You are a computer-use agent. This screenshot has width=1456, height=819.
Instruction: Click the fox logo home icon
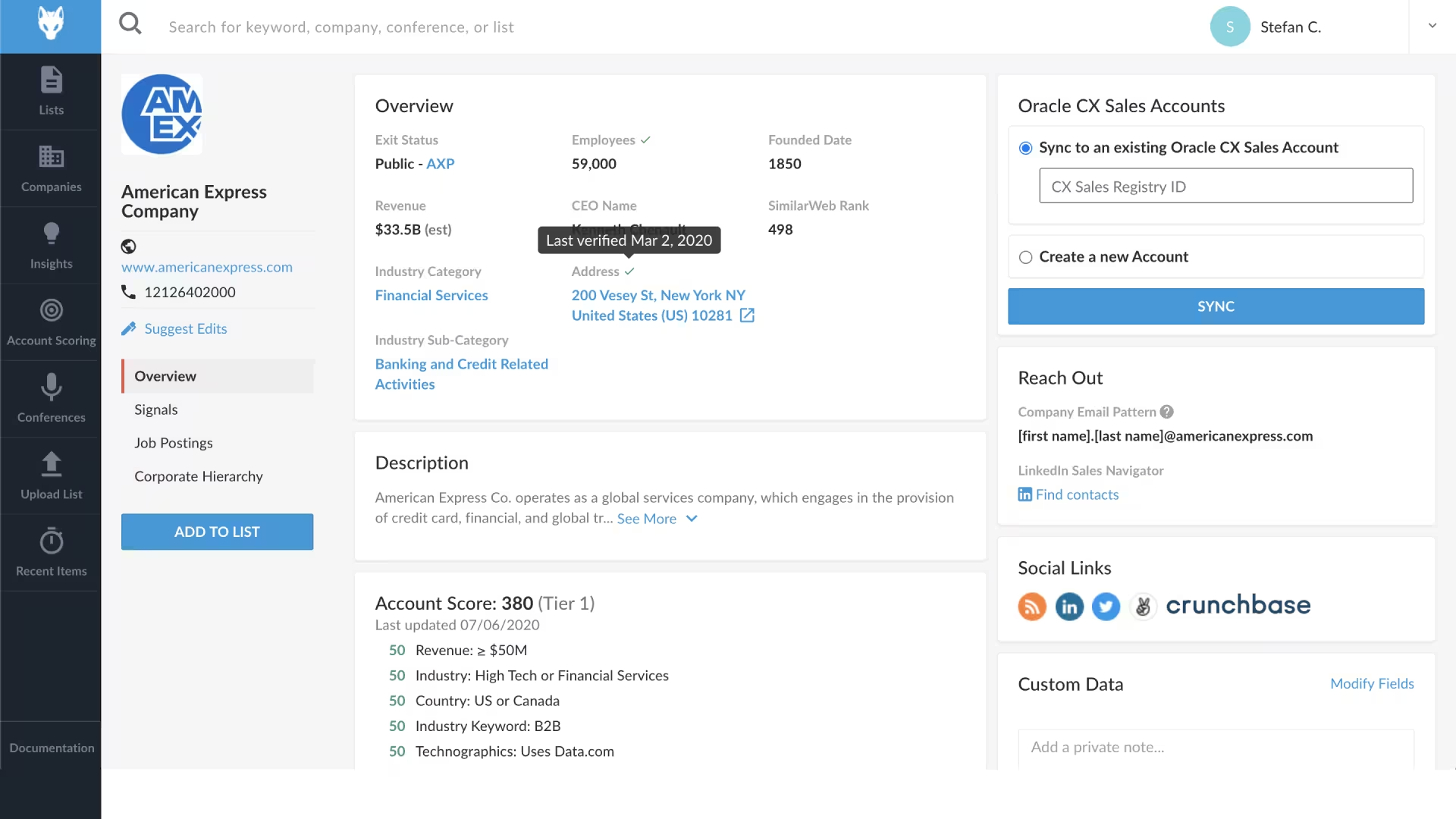coord(51,23)
